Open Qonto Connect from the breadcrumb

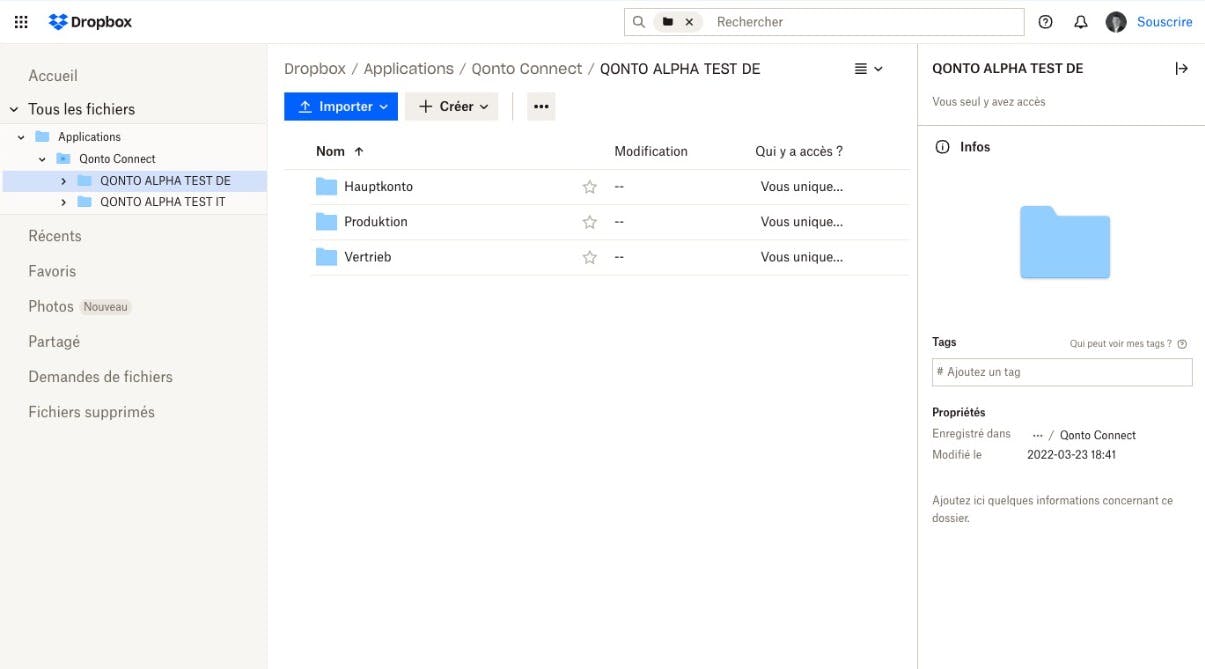click(527, 68)
